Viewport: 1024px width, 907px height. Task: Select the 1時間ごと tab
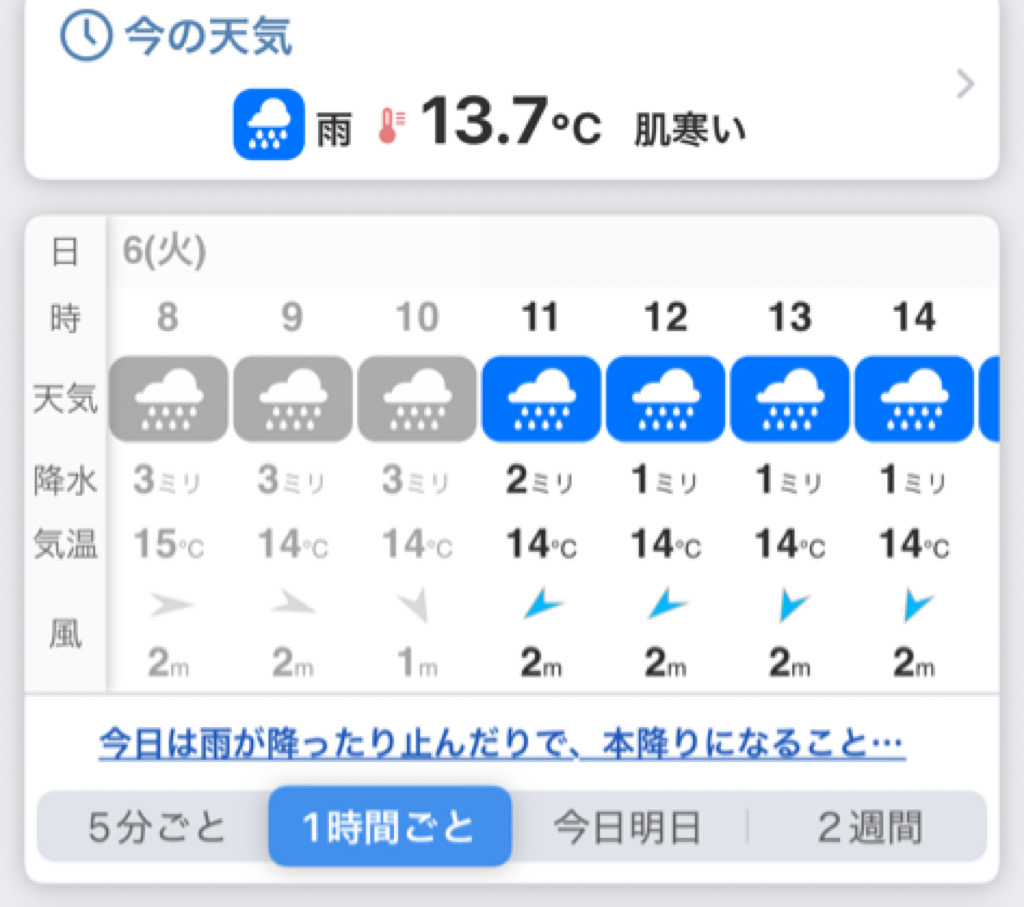[x=390, y=826]
